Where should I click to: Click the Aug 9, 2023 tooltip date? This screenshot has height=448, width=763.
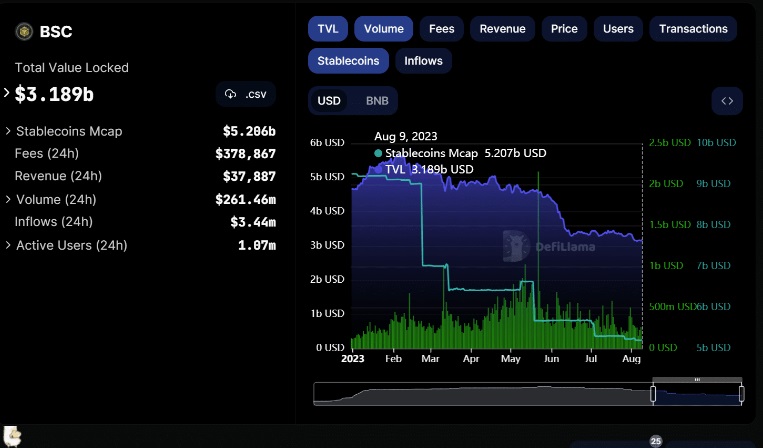click(405, 136)
